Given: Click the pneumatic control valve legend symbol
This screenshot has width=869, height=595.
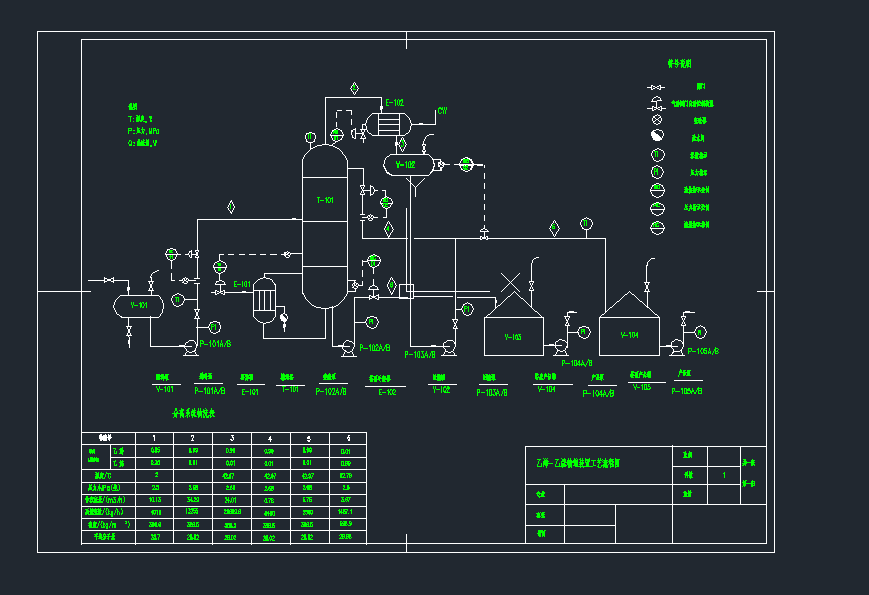Looking at the screenshot, I should 659,103.
